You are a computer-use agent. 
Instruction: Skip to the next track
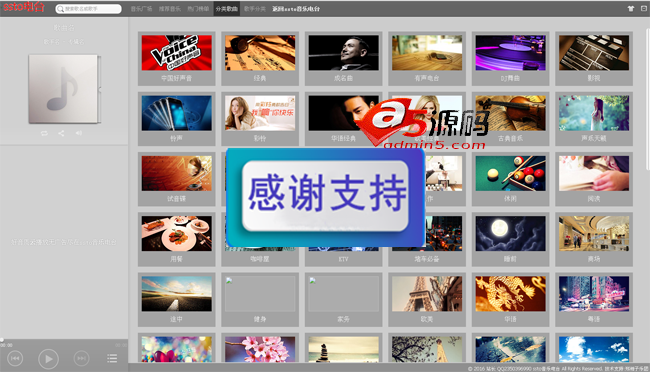pyautogui.click(x=81, y=358)
